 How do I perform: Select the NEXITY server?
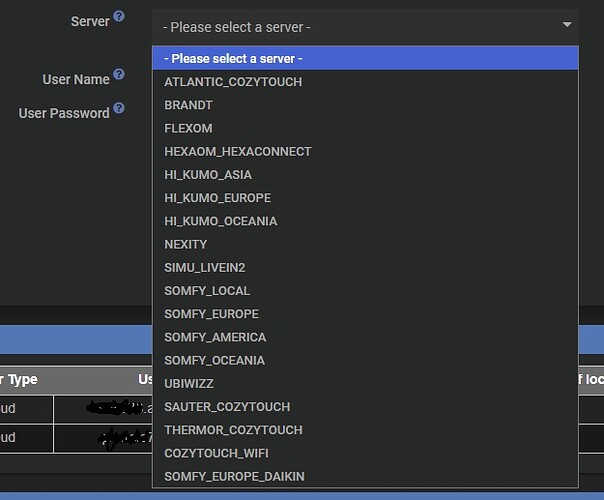pos(365,244)
